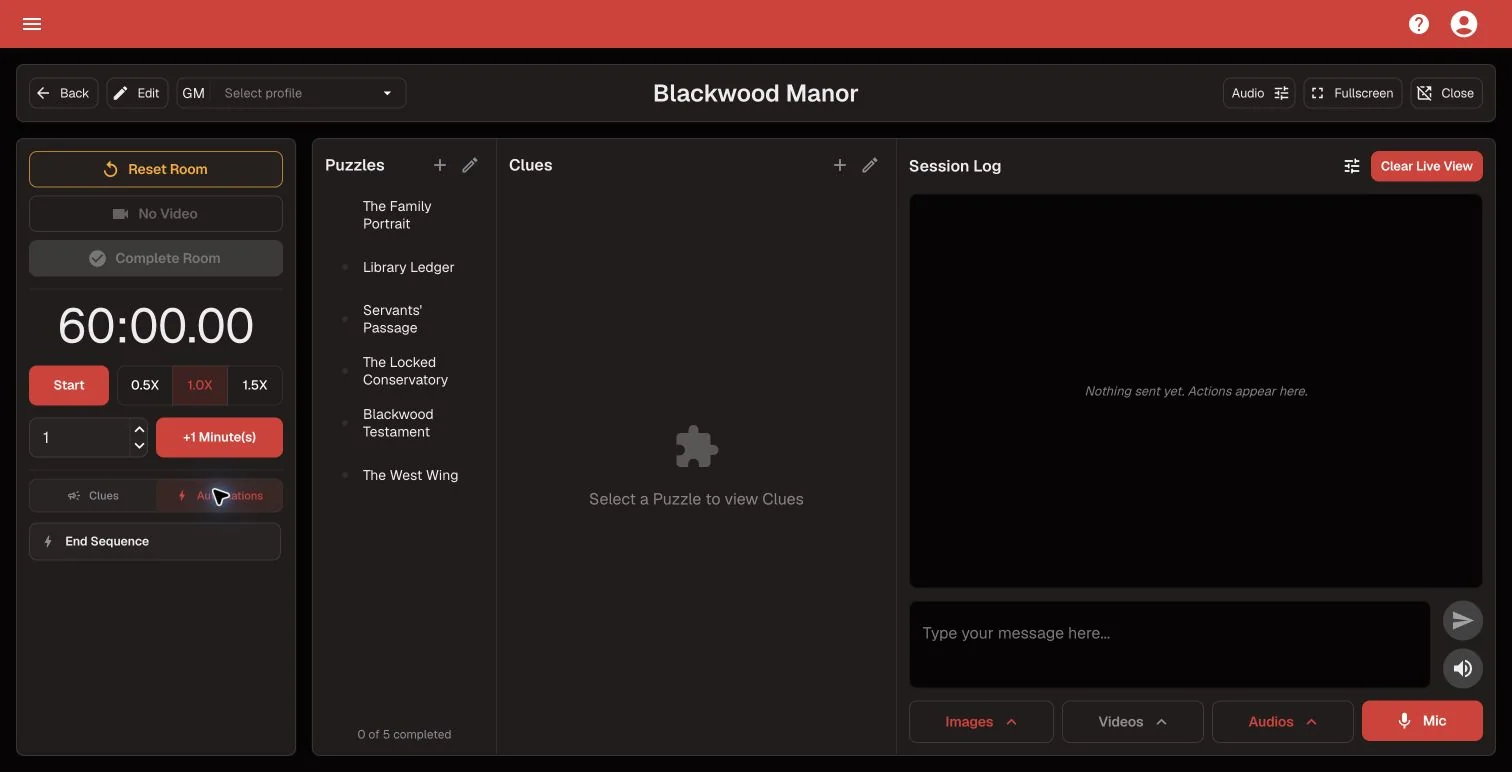Image resolution: width=1512 pixels, height=772 pixels.
Task: Start the room timer
Action: tap(69, 385)
